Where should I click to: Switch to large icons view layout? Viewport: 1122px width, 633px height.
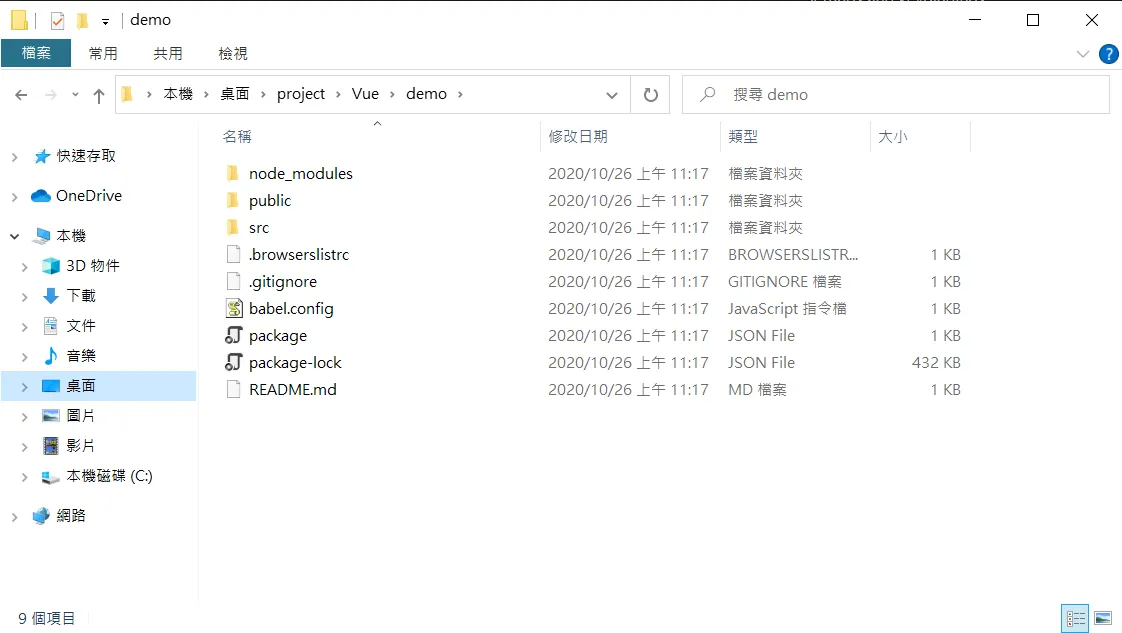(x=1103, y=618)
